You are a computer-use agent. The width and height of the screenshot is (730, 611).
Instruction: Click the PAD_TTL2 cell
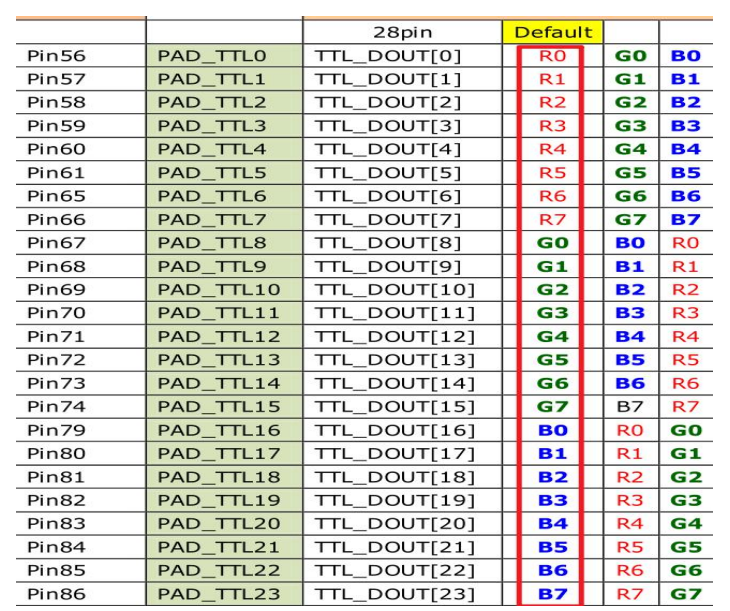(224, 102)
